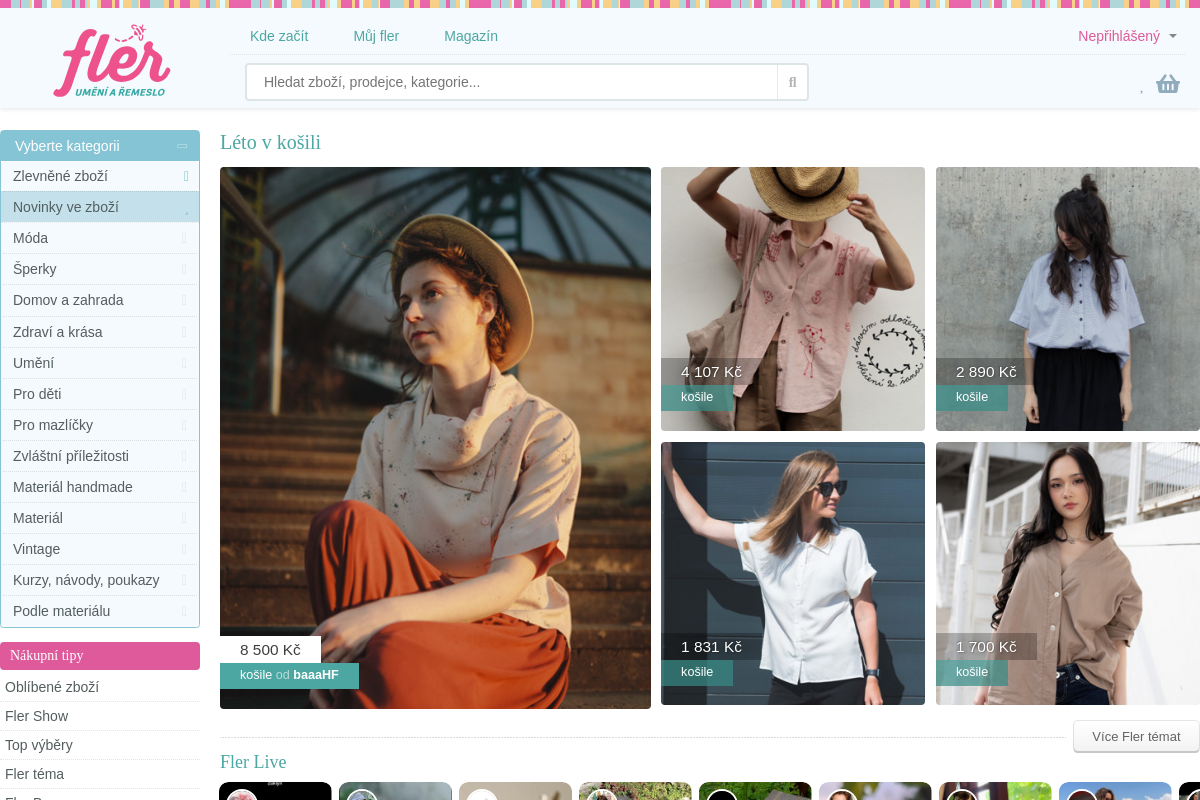Open the Magazín menu item
This screenshot has height=800, width=1200.
point(471,36)
